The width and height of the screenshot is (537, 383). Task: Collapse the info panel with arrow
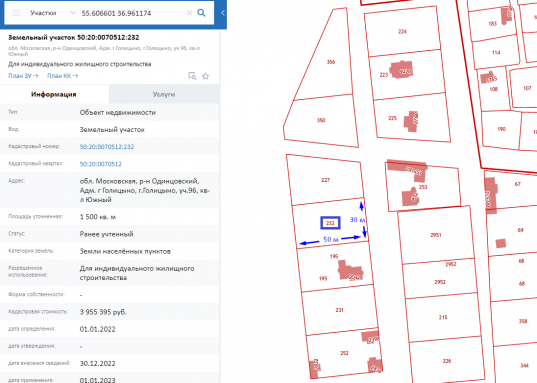tap(223, 13)
